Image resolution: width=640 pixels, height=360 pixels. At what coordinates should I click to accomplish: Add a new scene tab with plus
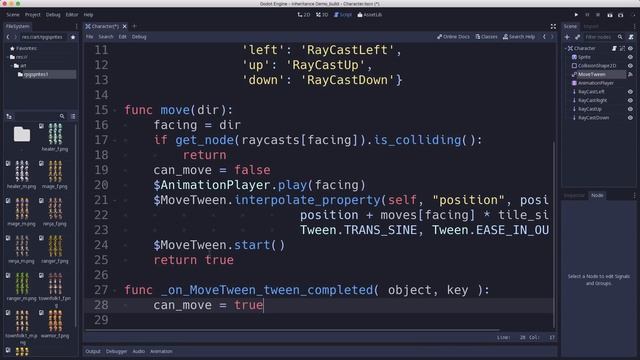click(x=134, y=26)
